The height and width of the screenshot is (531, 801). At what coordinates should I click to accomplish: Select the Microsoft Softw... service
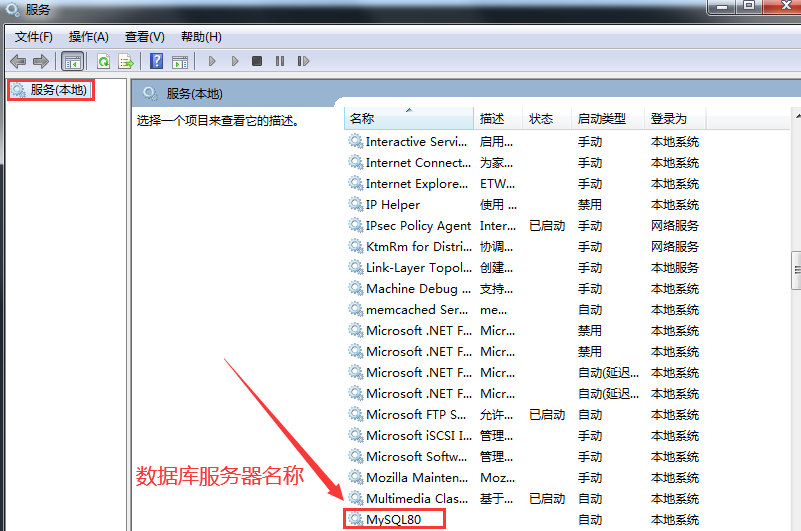(524, 456)
